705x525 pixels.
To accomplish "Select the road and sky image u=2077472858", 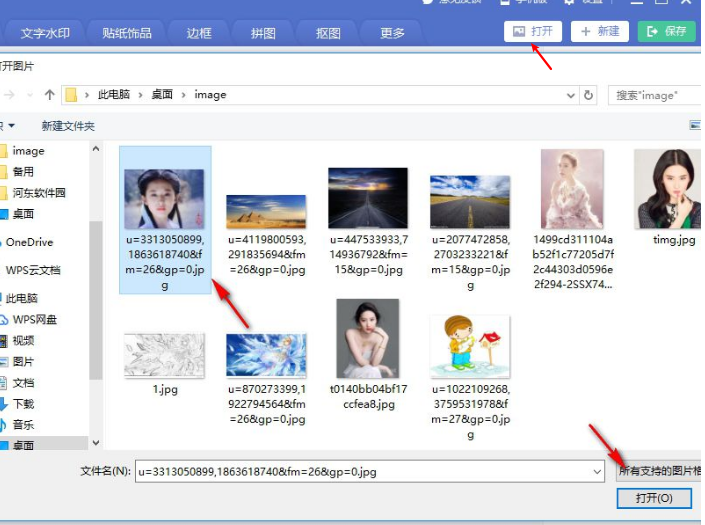I will (470, 202).
